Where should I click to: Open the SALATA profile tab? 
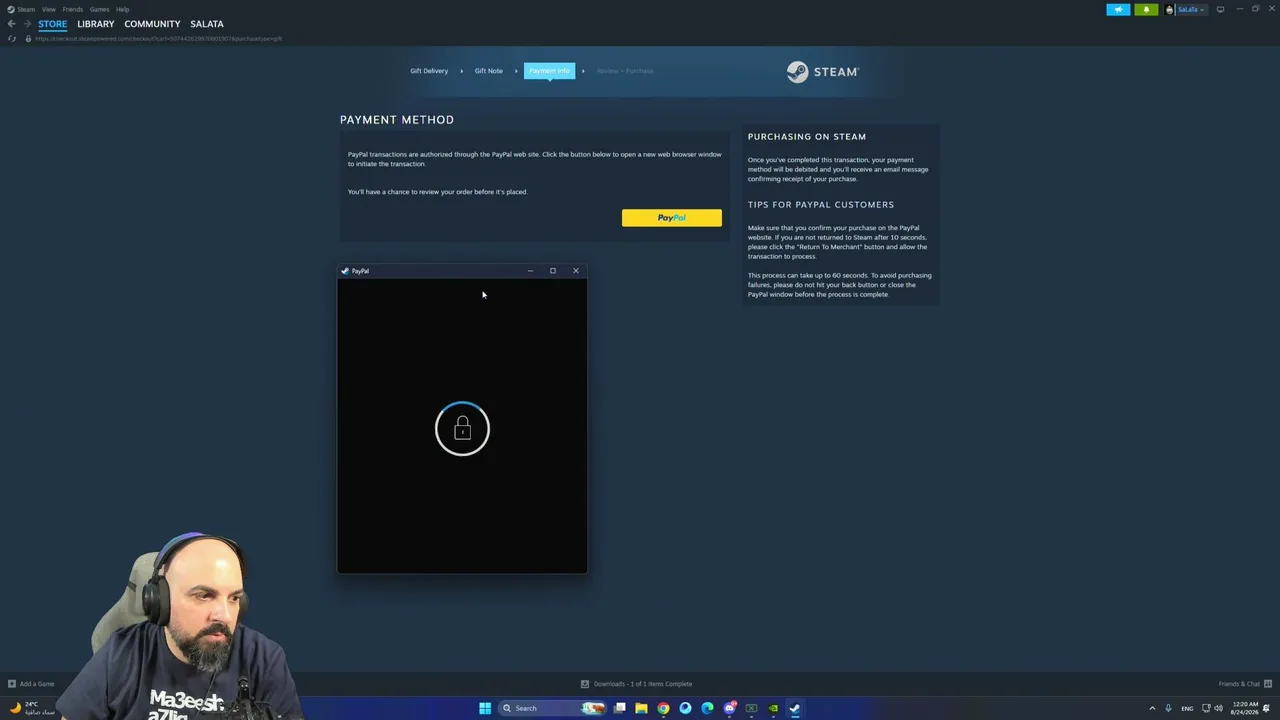point(207,24)
